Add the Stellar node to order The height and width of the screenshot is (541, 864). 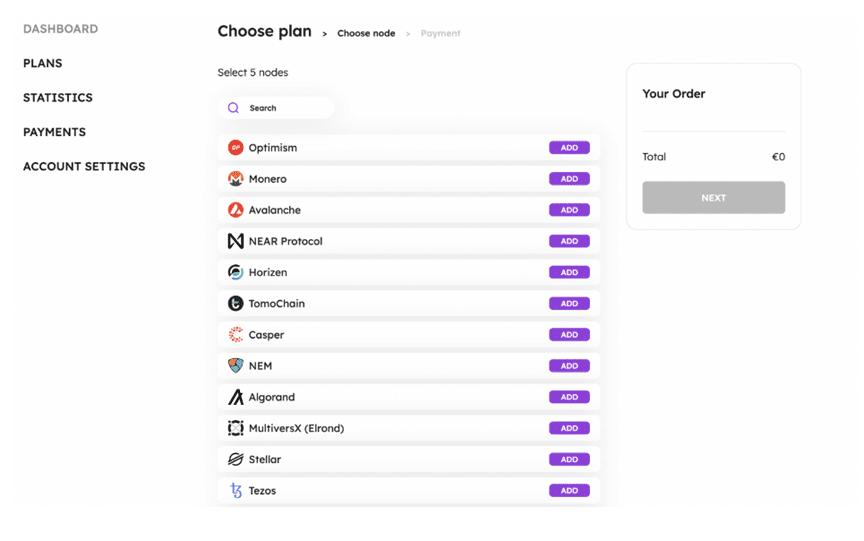point(569,460)
